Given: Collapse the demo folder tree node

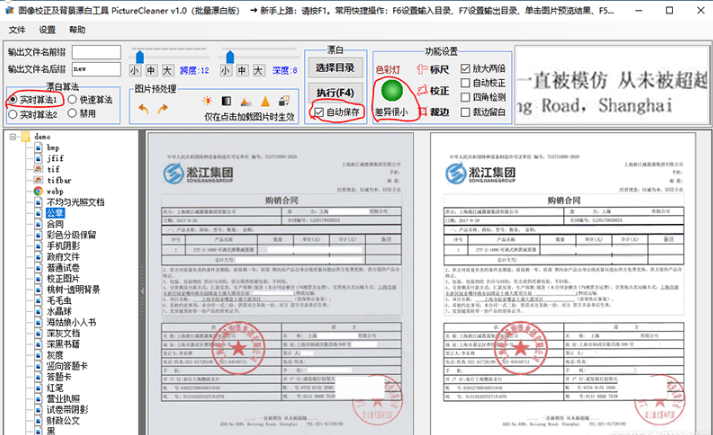Looking at the screenshot, I should (x=12, y=134).
